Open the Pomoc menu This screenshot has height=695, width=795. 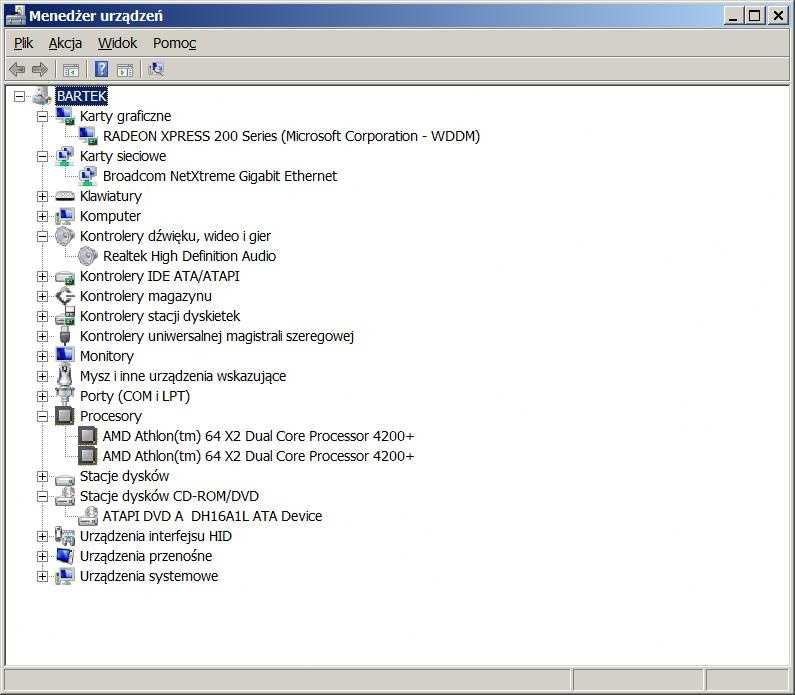(x=174, y=44)
